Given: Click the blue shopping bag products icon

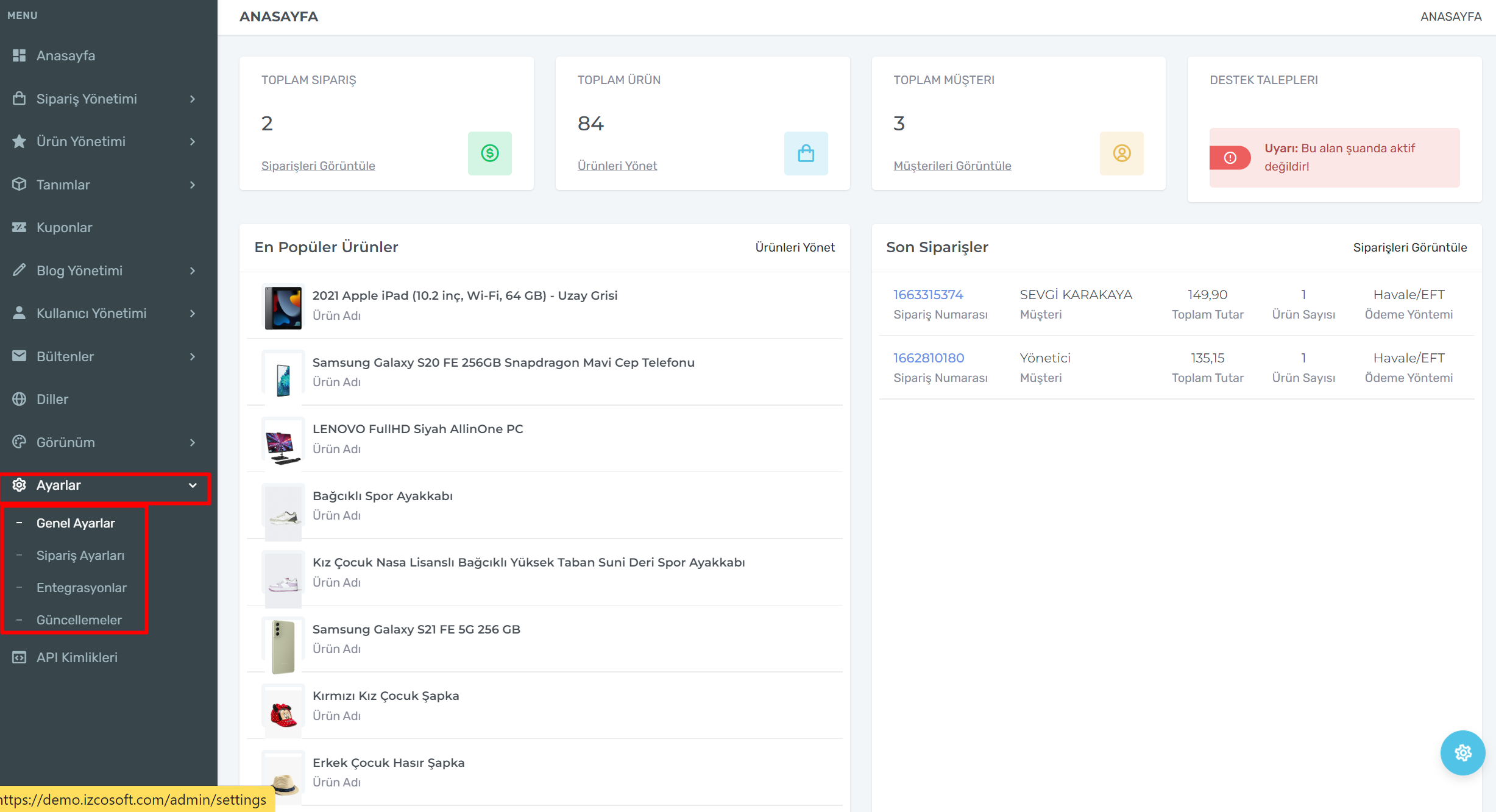Looking at the screenshot, I should click(x=806, y=154).
